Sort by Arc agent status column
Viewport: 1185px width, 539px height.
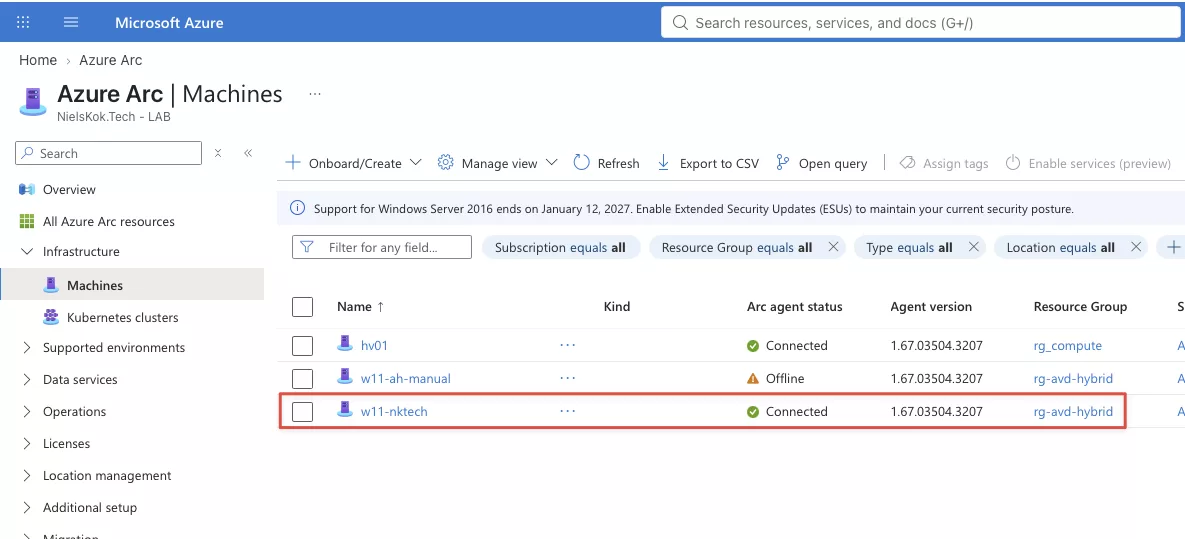click(794, 307)
